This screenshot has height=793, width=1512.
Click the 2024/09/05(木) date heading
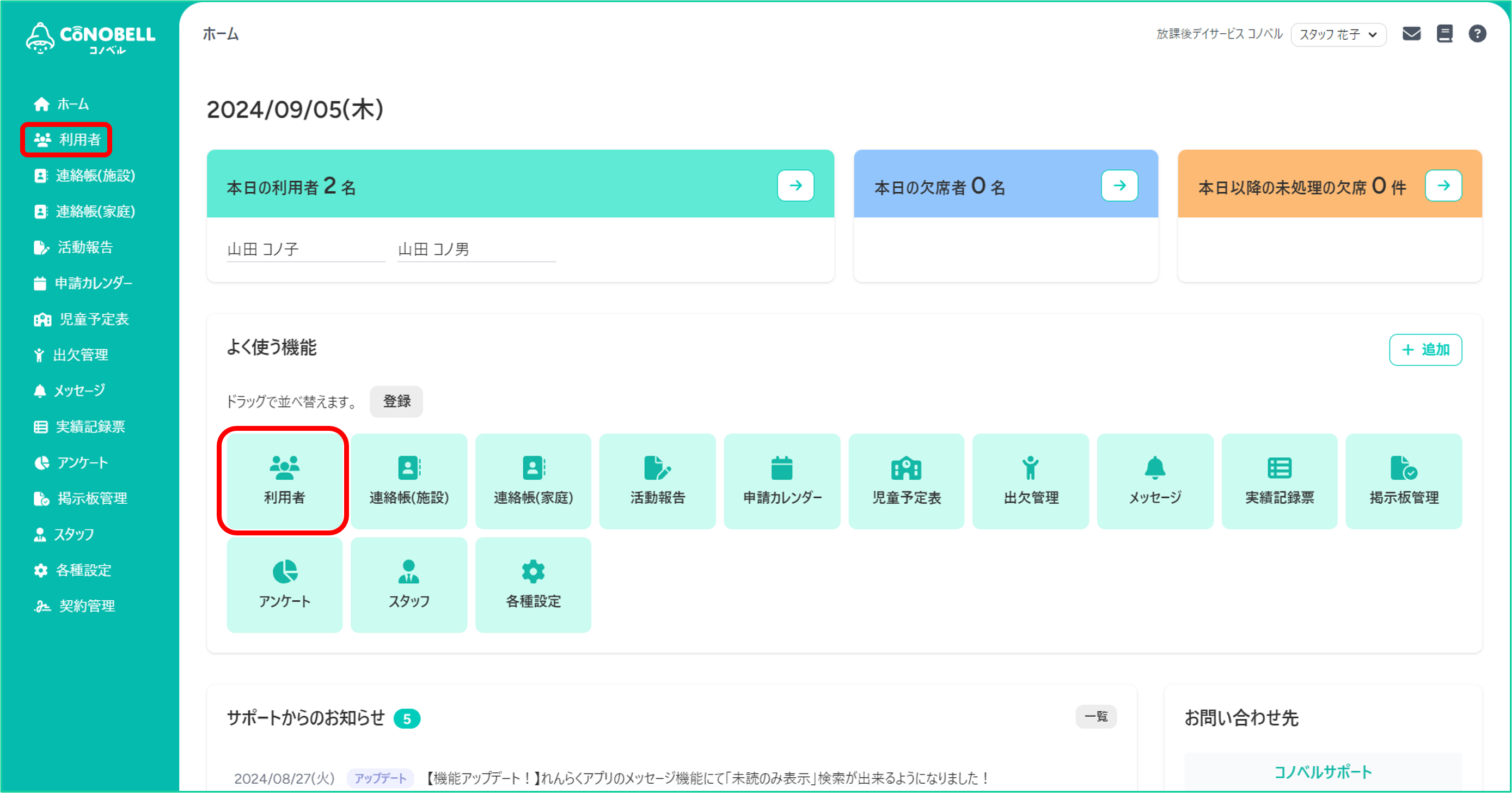295,110
